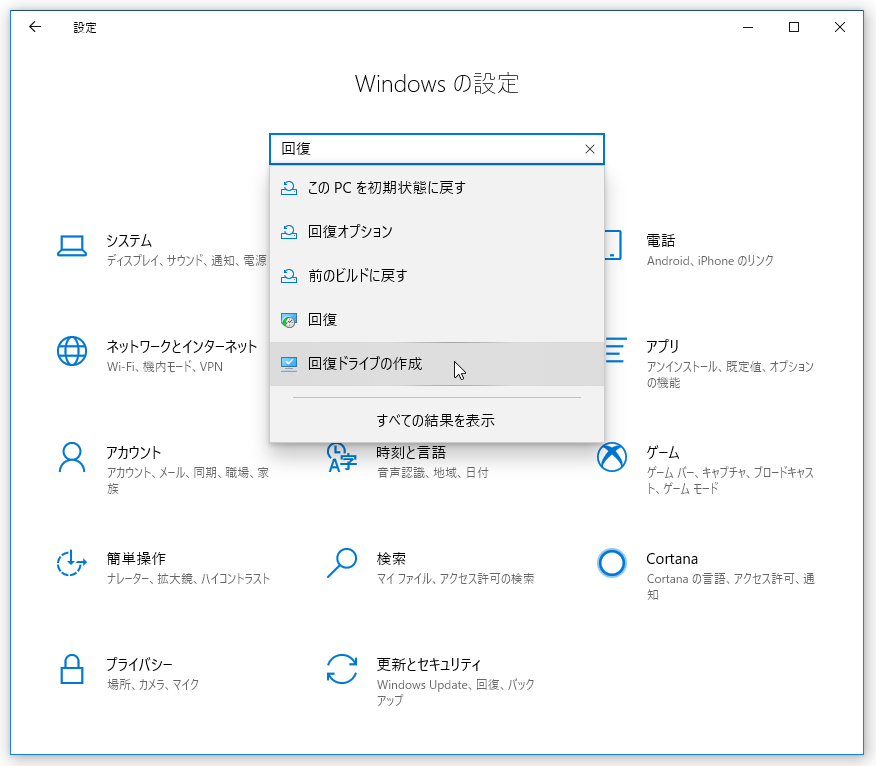Image resolution: width=876 pixels, height=766 pixels.
Task: Open the 簡単操作 category label
Action: click(136, 558)
